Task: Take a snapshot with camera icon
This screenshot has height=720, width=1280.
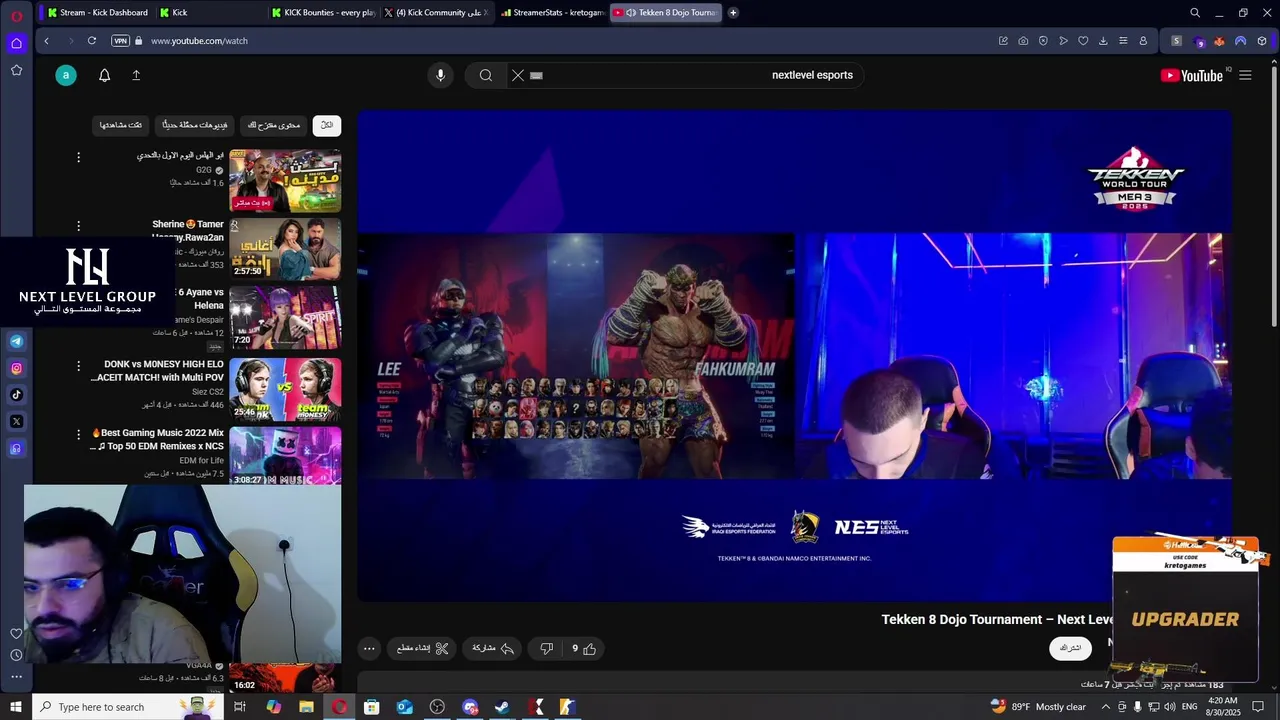Action: pyautogui.click(x=1023, y=41)
